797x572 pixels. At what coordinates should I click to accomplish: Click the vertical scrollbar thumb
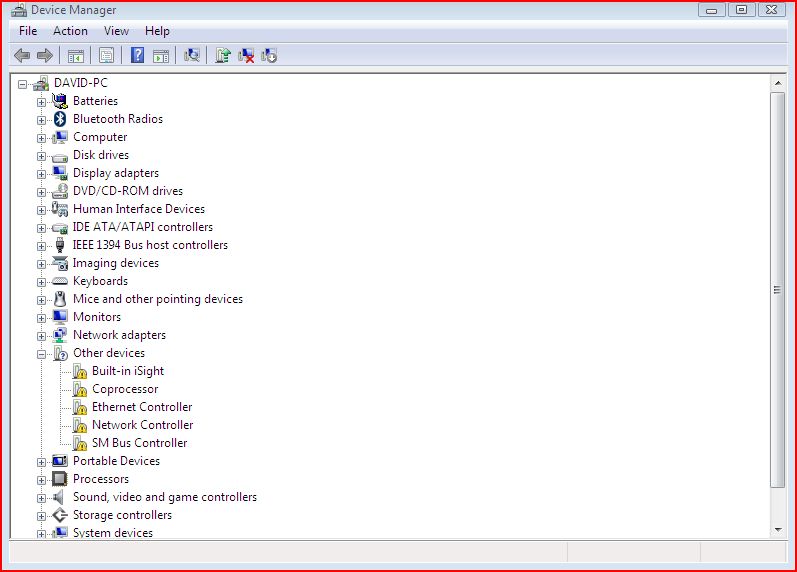tap(778, 290)
